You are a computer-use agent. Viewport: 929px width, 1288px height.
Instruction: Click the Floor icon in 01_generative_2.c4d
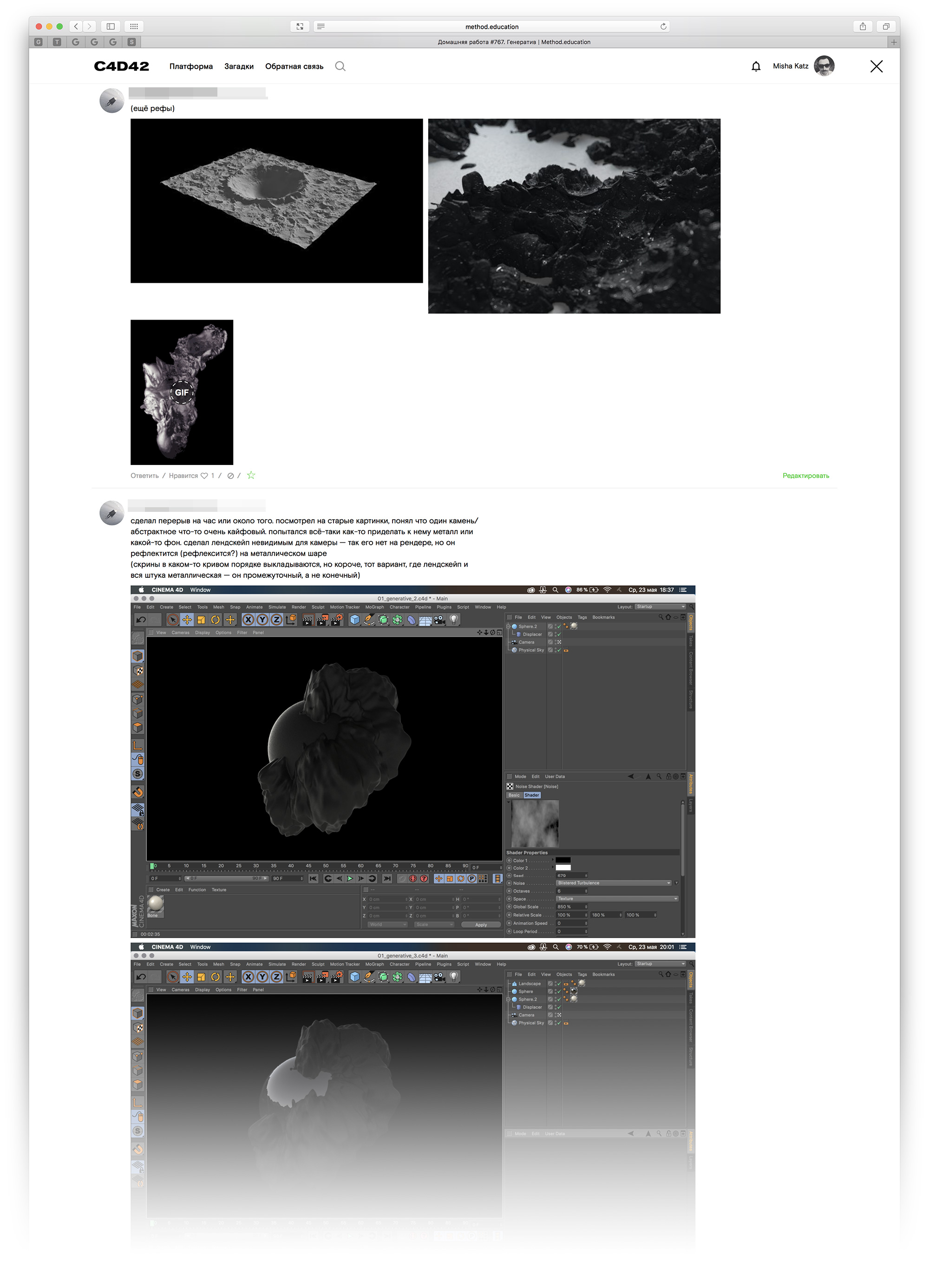[425, 620]
